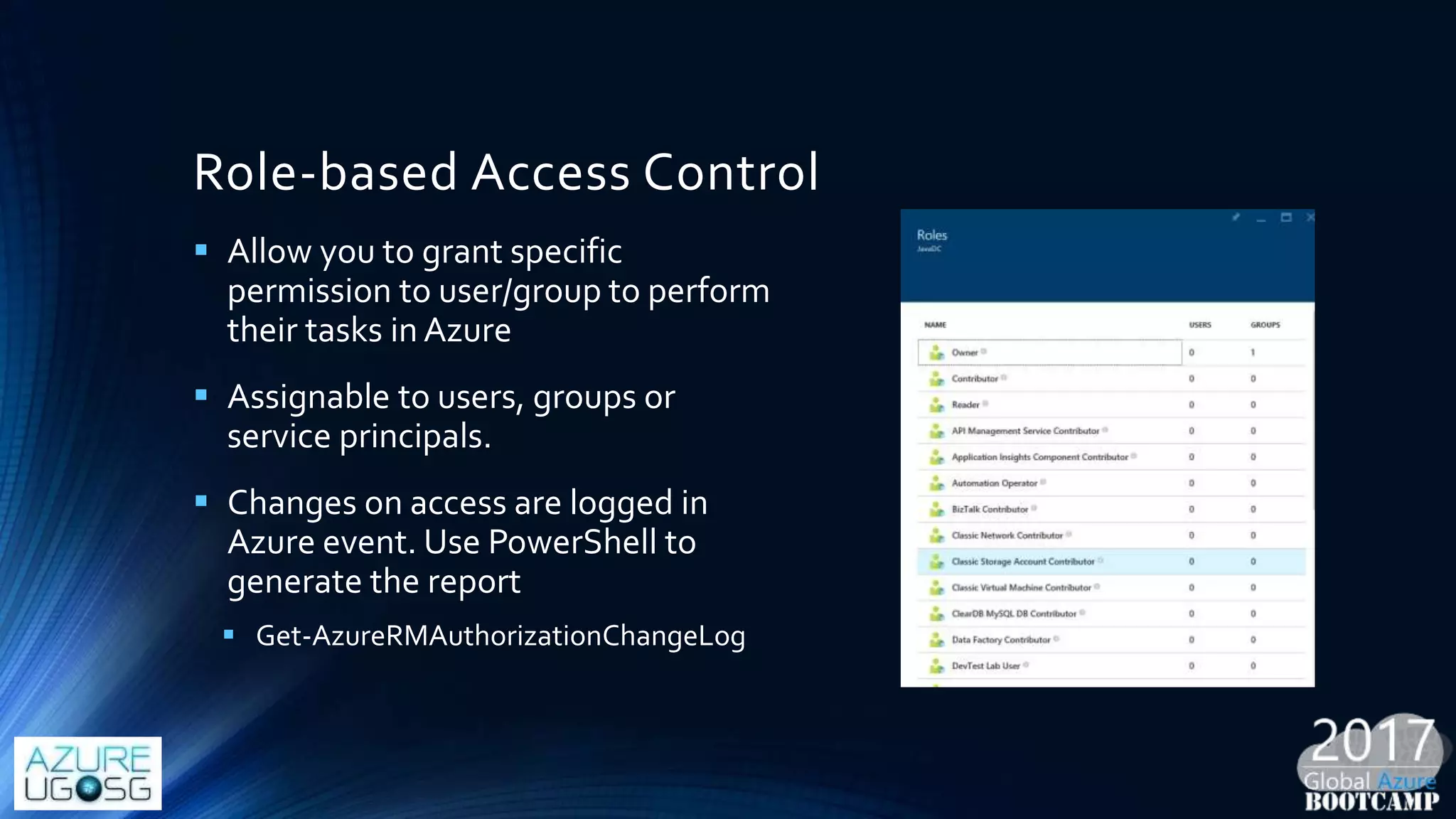
Task: Click the 'Assignable to users, groups' bullet
Action: 451,416
